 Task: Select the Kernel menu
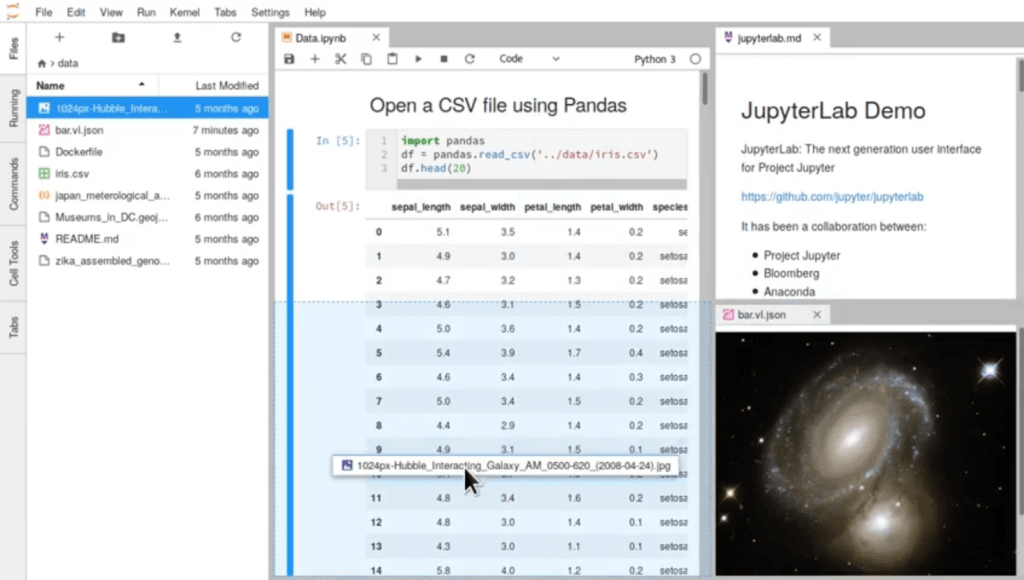click(184, 13)
